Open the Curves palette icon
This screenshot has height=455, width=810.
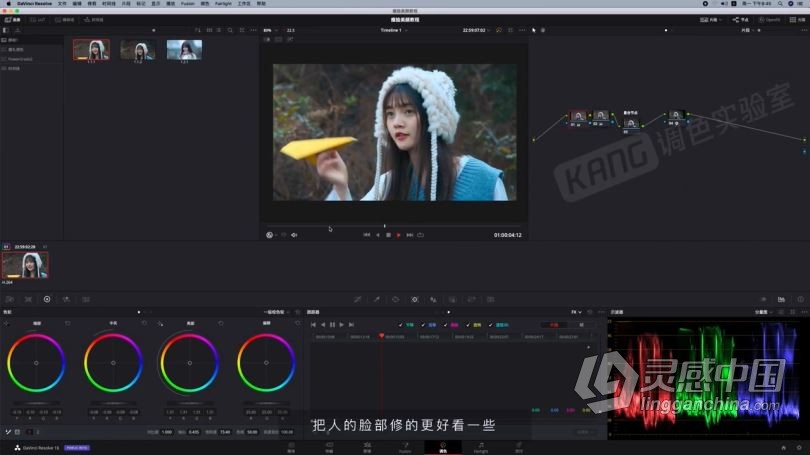click(357, 300)
